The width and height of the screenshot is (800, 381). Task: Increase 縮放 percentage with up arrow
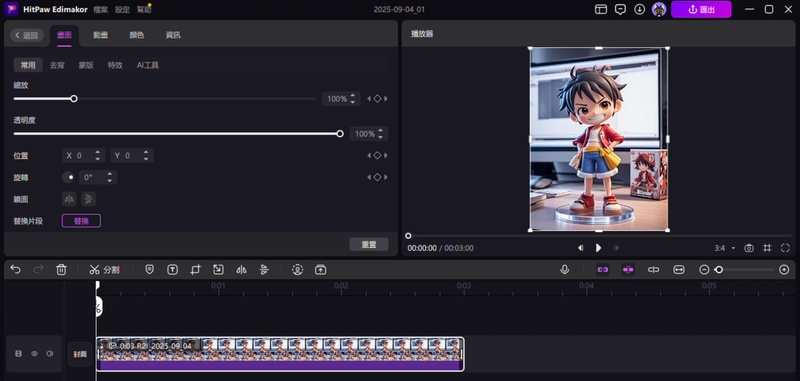[x=353, y=96]
